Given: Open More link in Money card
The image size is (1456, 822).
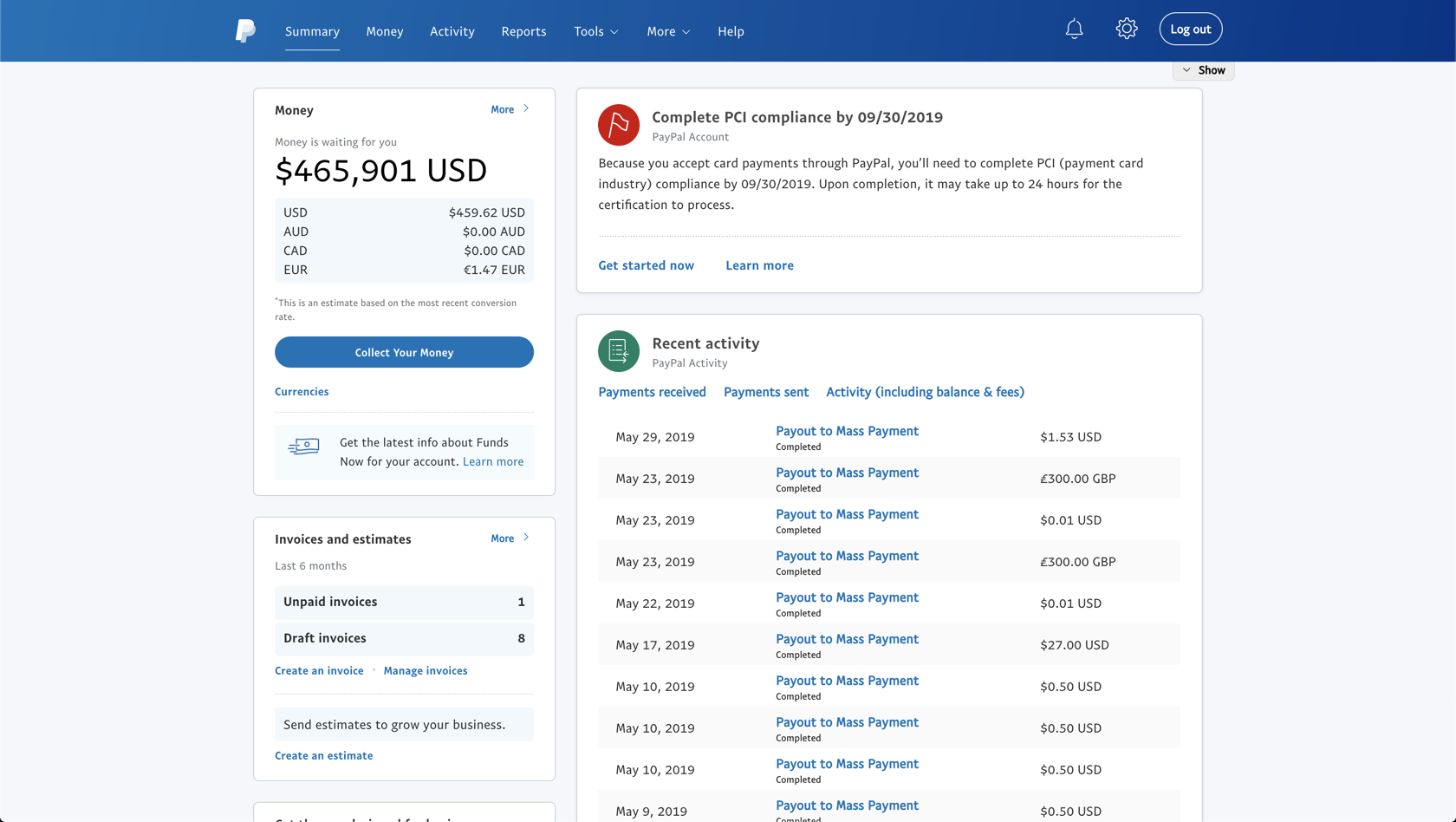Looking at the screenshot, I should pos(510,109).
